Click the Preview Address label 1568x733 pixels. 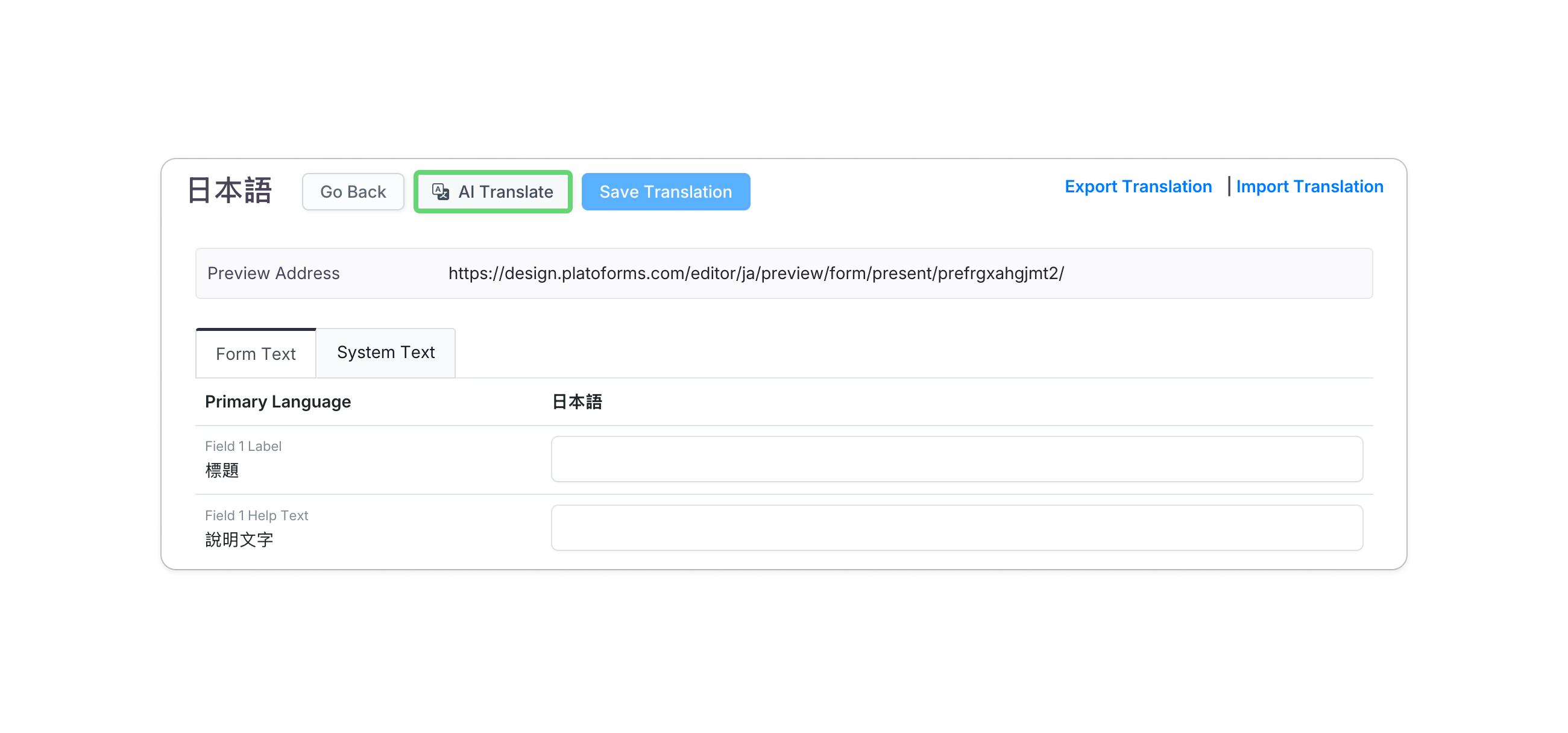[x=273, y=273]
